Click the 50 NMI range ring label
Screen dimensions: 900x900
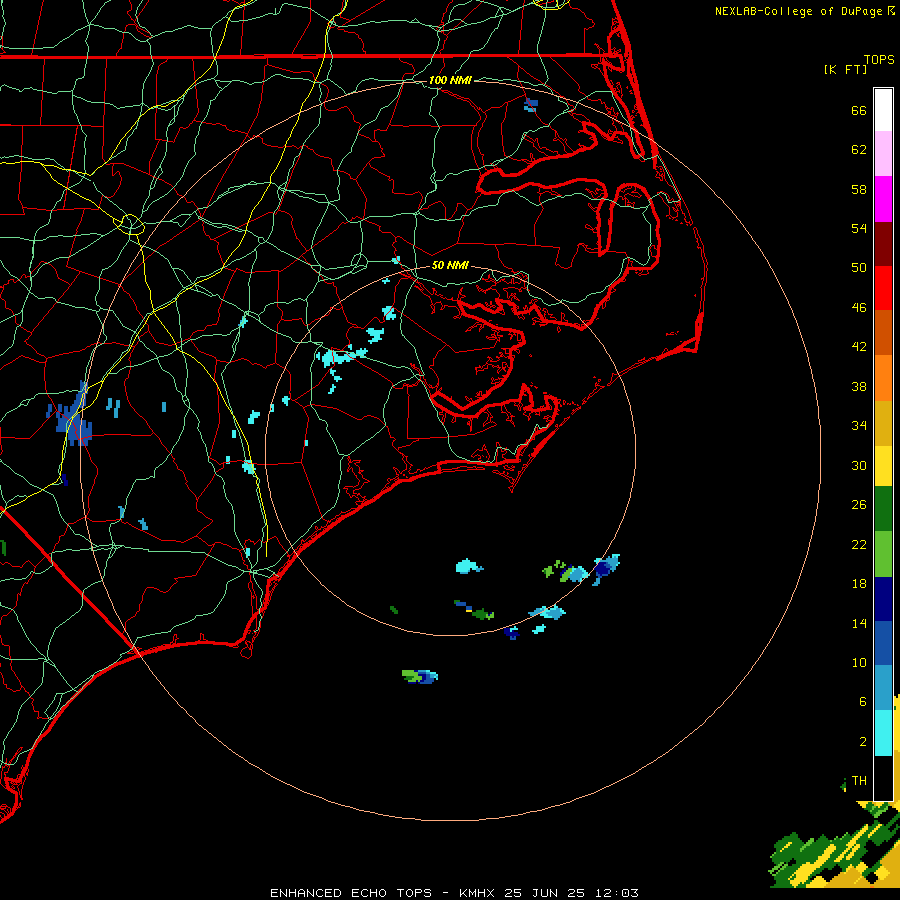click(450, 265)
